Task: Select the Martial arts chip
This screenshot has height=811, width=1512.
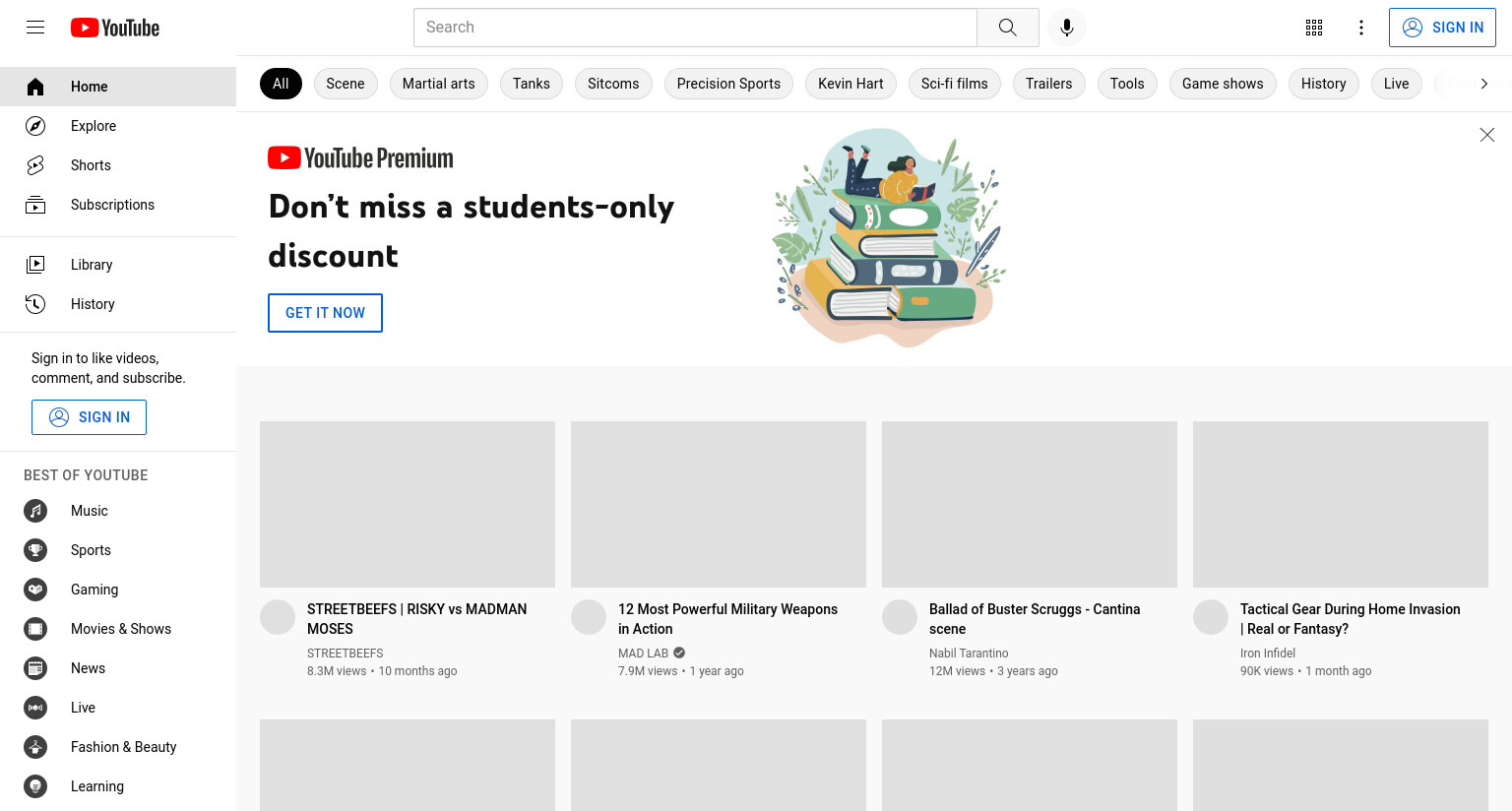Action: coord(439,84)
